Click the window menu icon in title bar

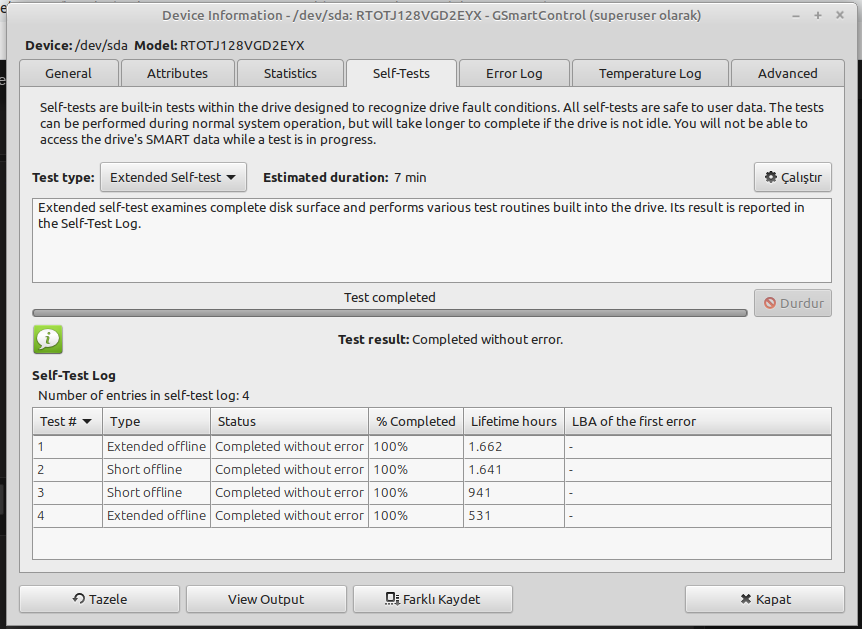click(18, 15)
